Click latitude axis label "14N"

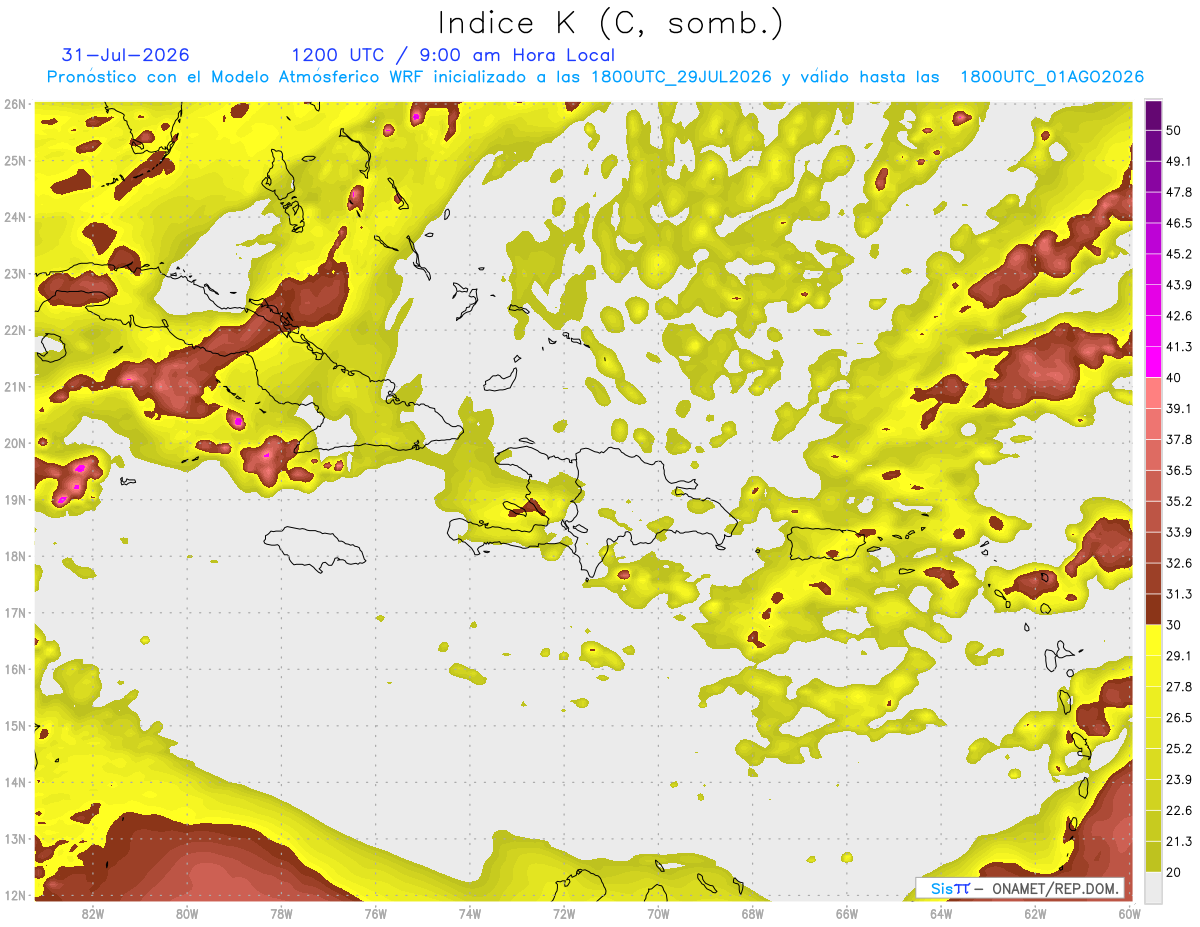(15, 782)
